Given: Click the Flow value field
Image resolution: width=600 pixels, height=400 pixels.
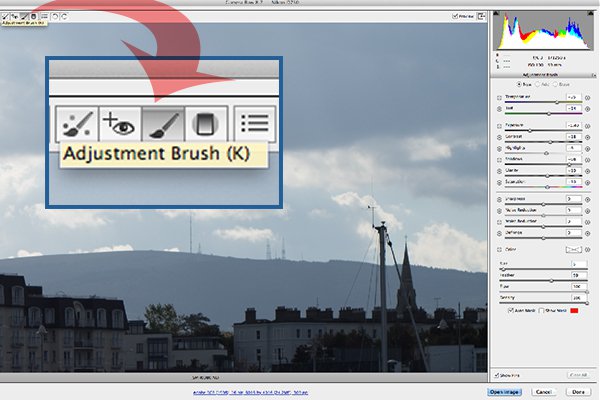Looking at the screenshot, I should coord(579,287).
